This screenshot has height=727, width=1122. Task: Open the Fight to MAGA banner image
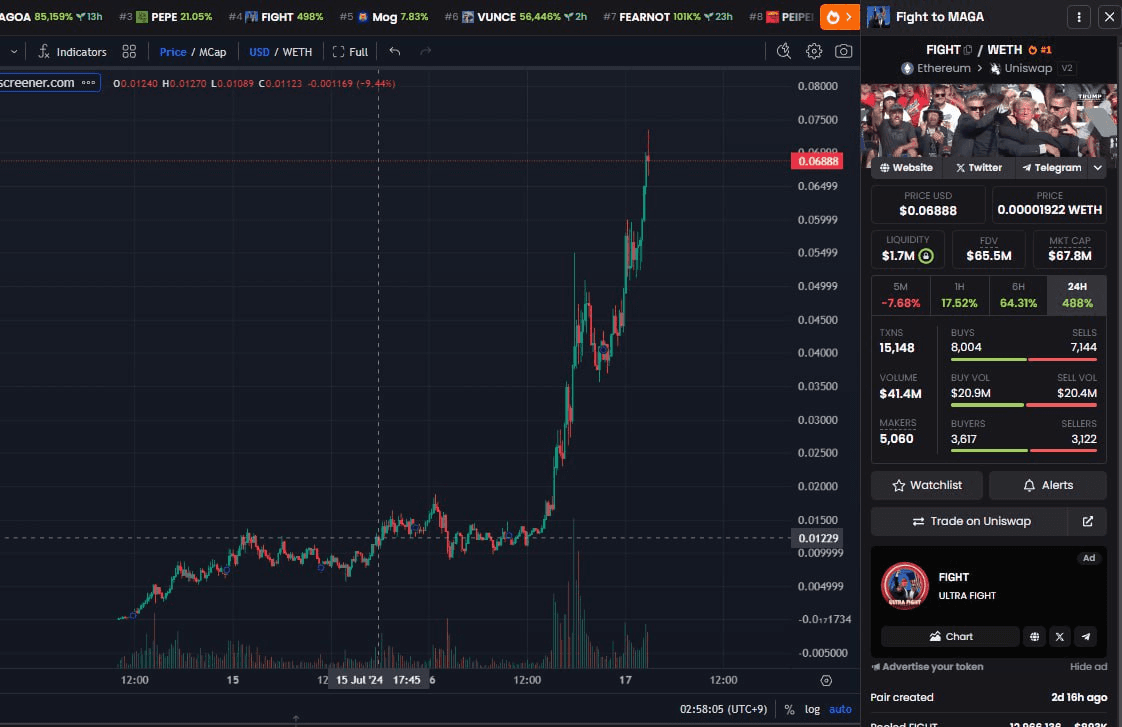(x=989, y=120)
